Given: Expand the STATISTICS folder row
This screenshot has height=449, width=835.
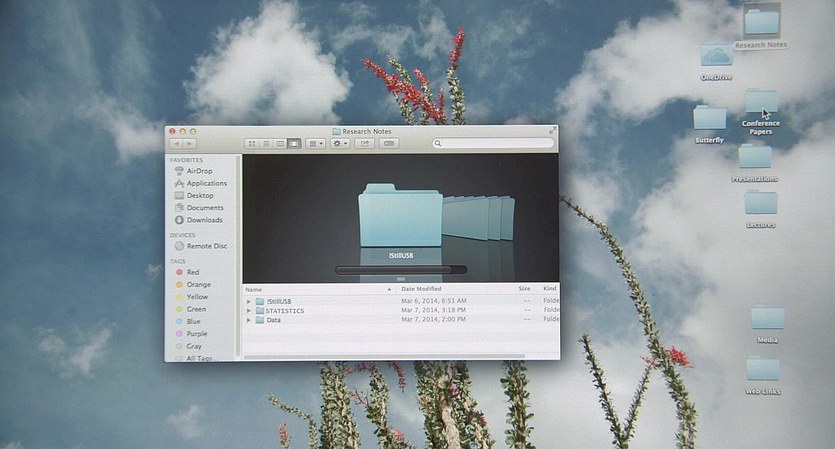Looking at the screenshot, I should (249, 311).
